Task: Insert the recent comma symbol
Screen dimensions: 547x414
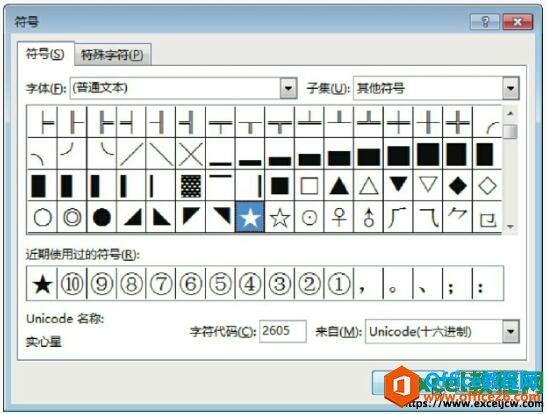Action: pyautogui.click(x=368, y=284)
